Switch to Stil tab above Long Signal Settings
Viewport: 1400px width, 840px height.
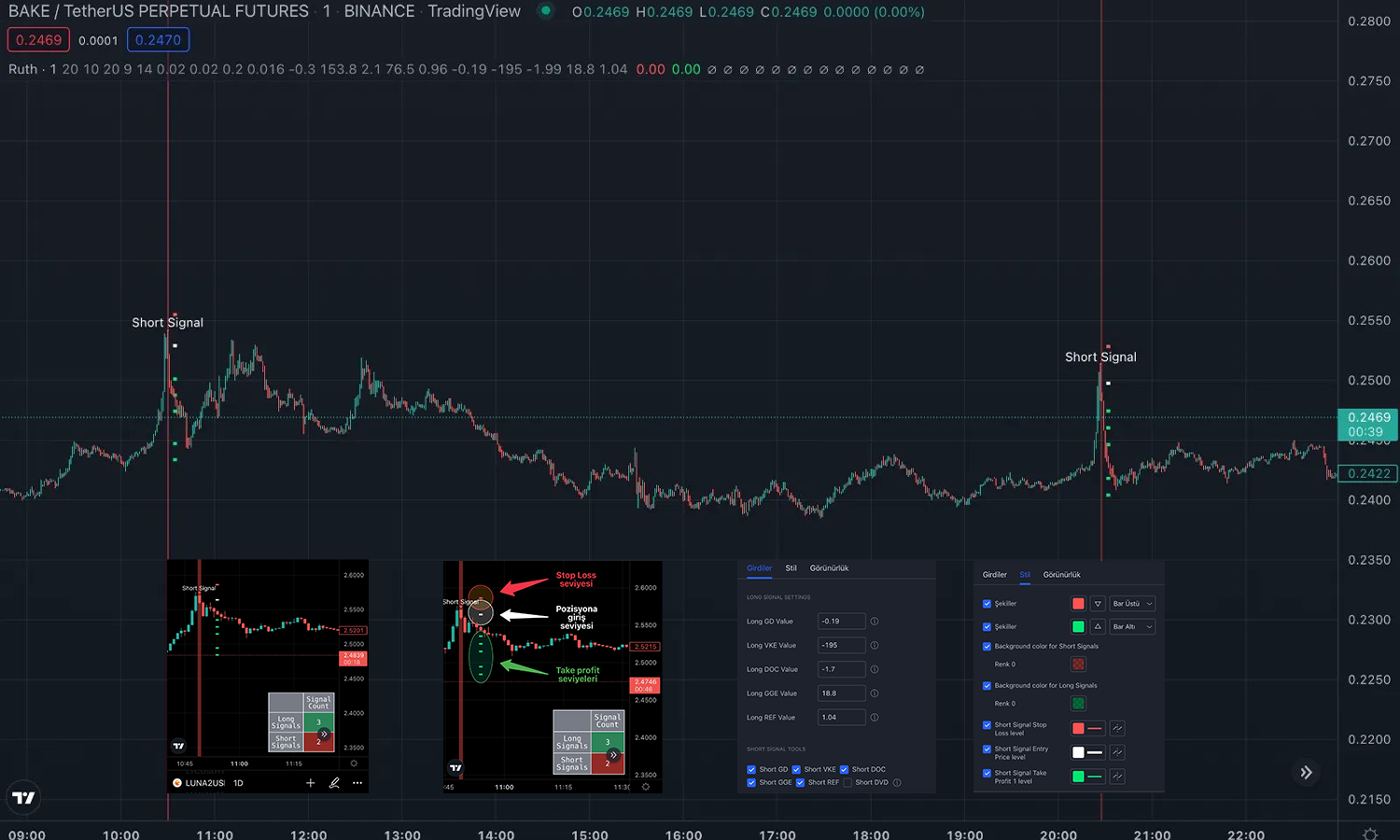[791, 568]
